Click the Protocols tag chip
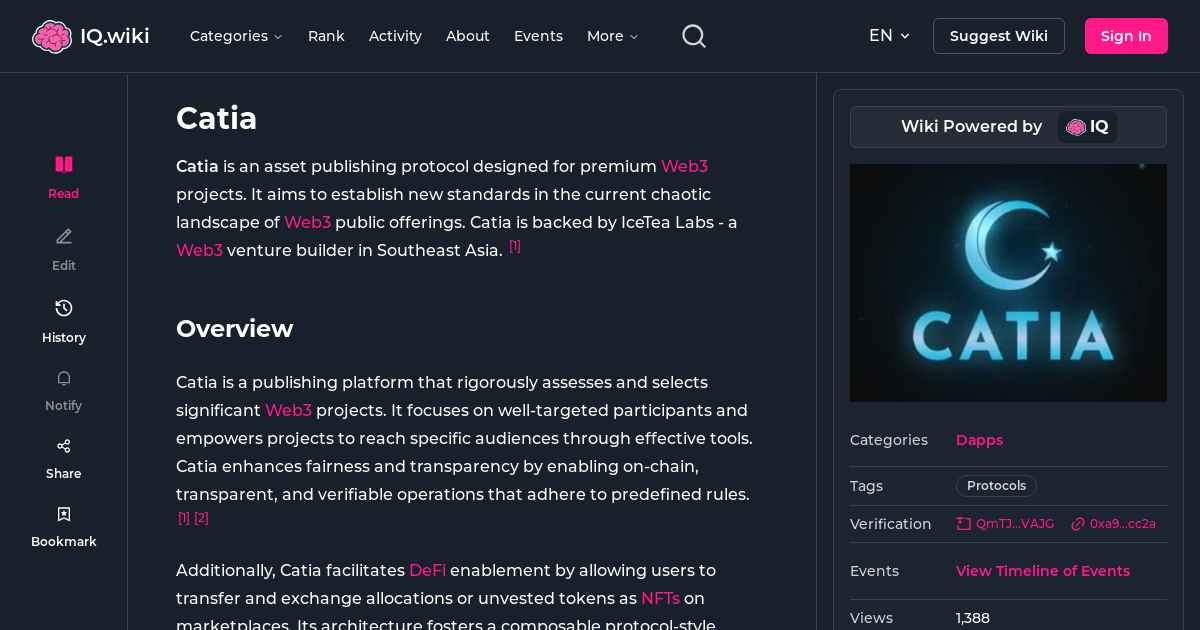Viewport: 1200px width, 630px height. (x=996, y=485)
